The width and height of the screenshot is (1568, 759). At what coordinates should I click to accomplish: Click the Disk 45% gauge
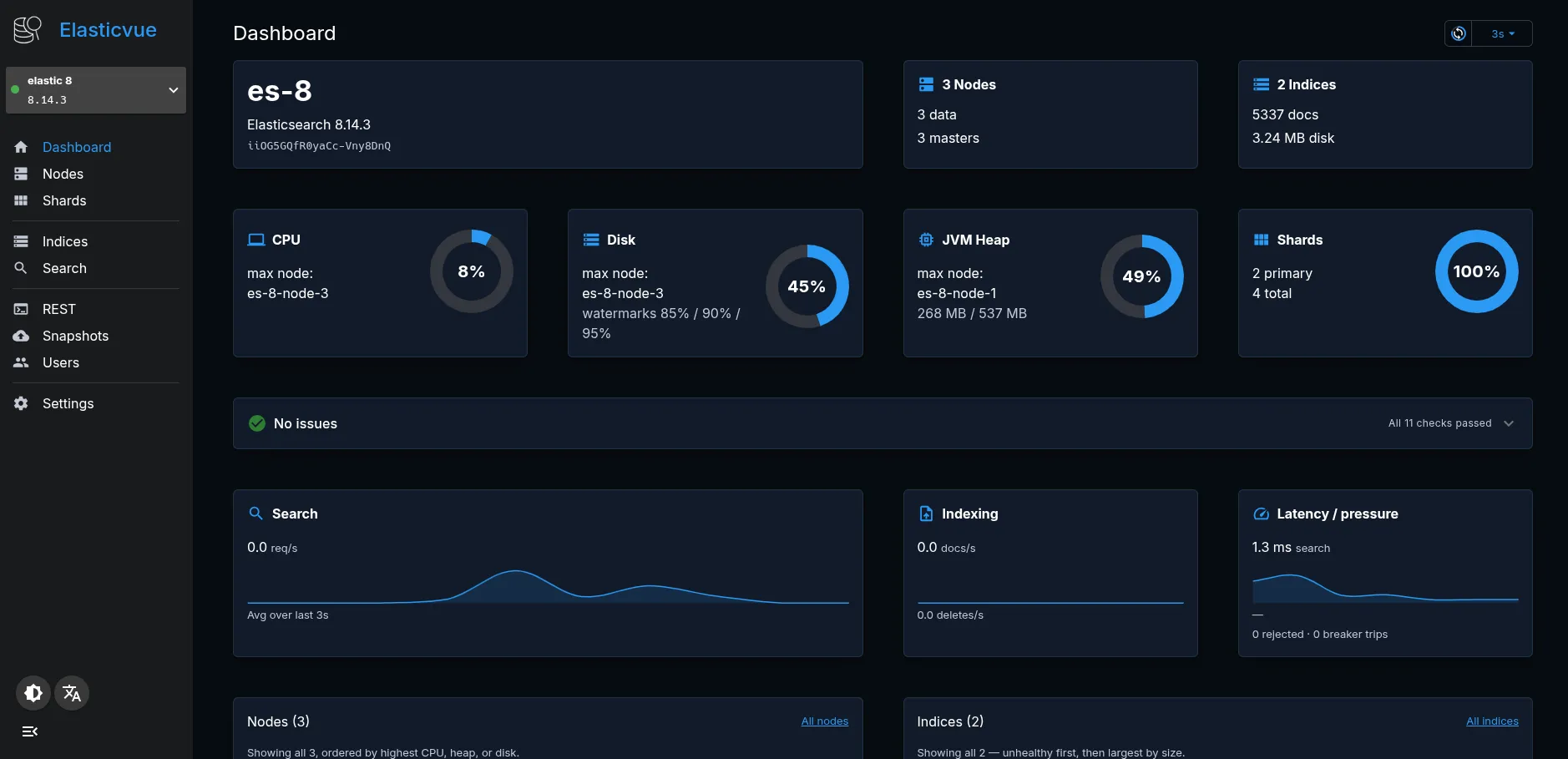coord(807,286)
